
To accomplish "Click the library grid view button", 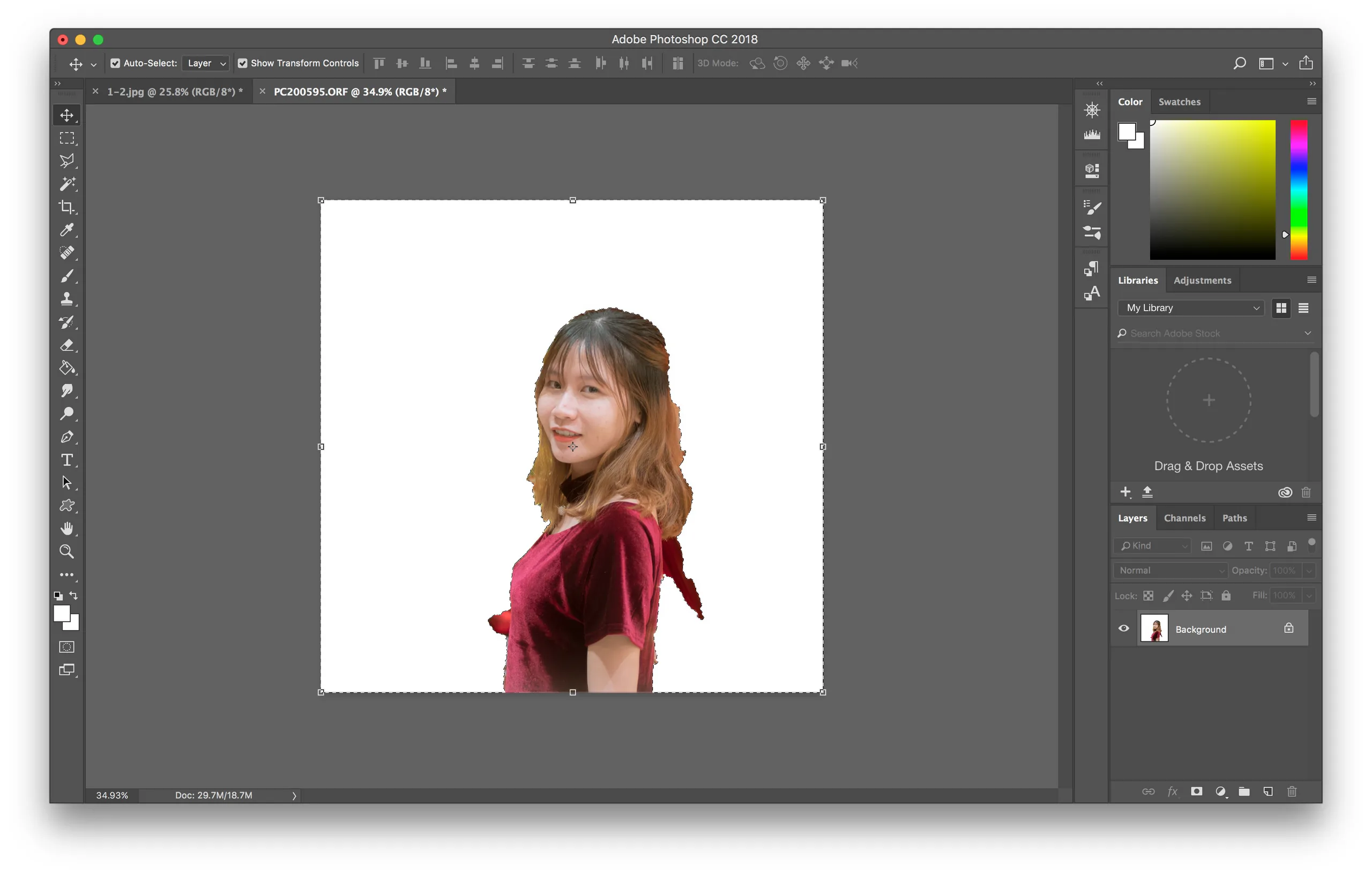I will point(1280,308).
